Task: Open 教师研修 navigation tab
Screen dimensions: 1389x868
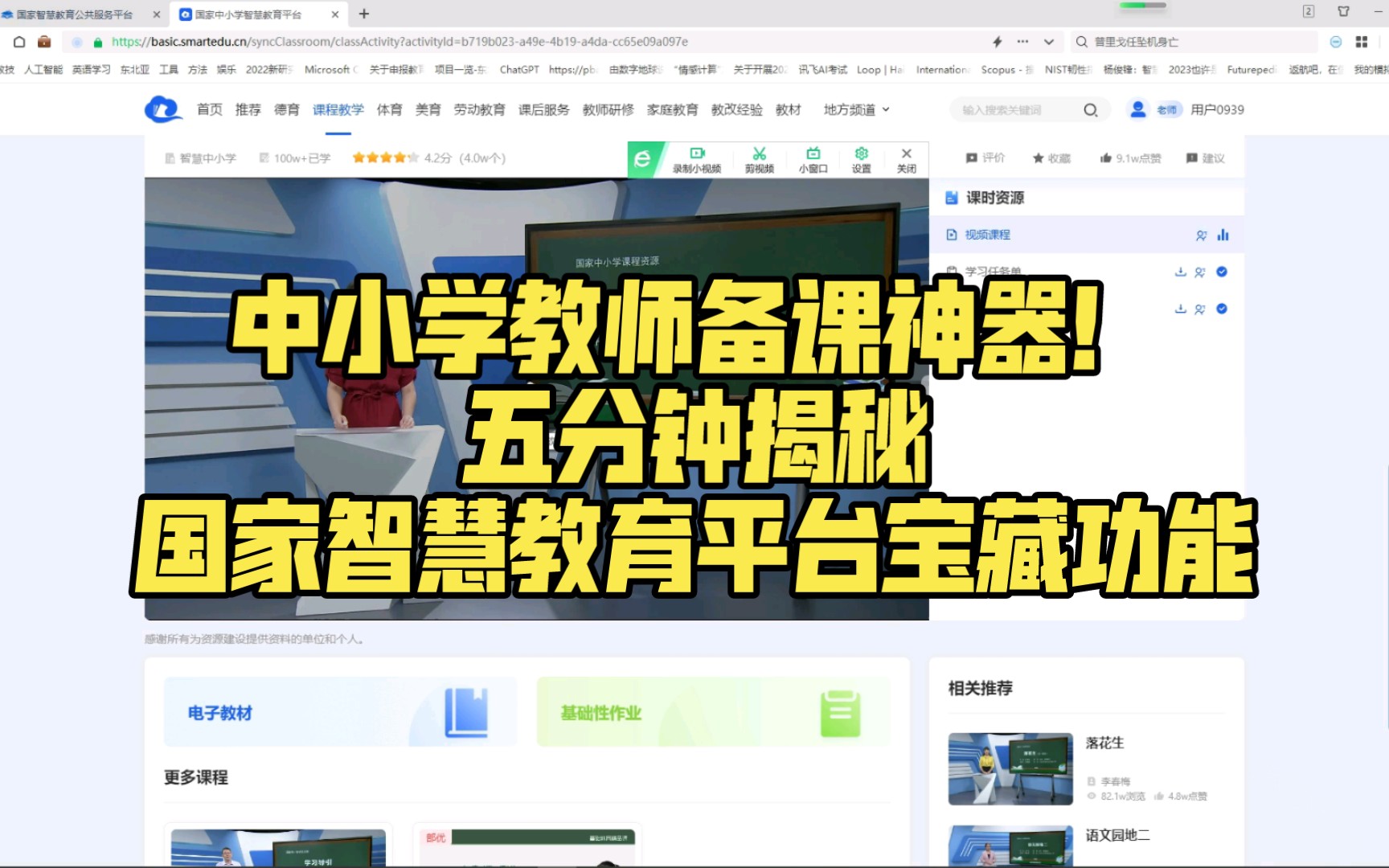Action: [608, 109]
